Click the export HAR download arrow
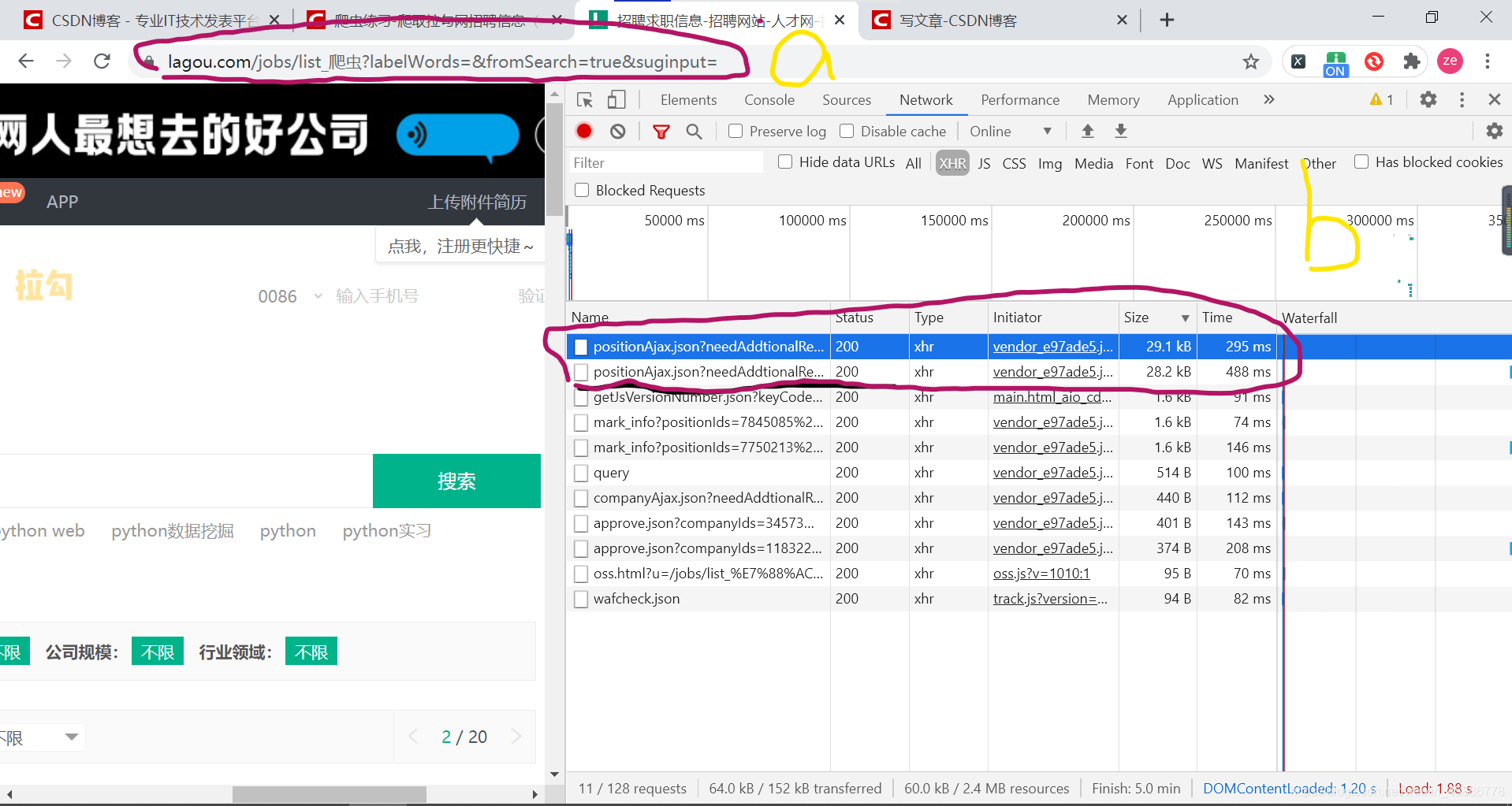 click(1121, 131)
